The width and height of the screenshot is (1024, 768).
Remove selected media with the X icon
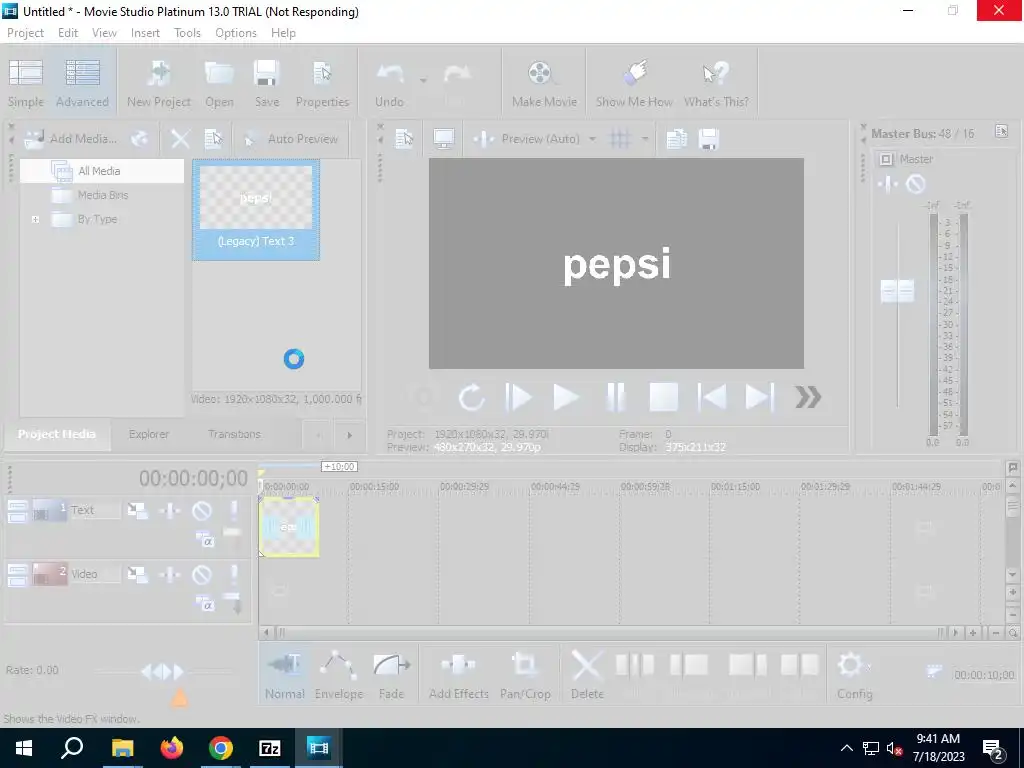click(180, 138)
